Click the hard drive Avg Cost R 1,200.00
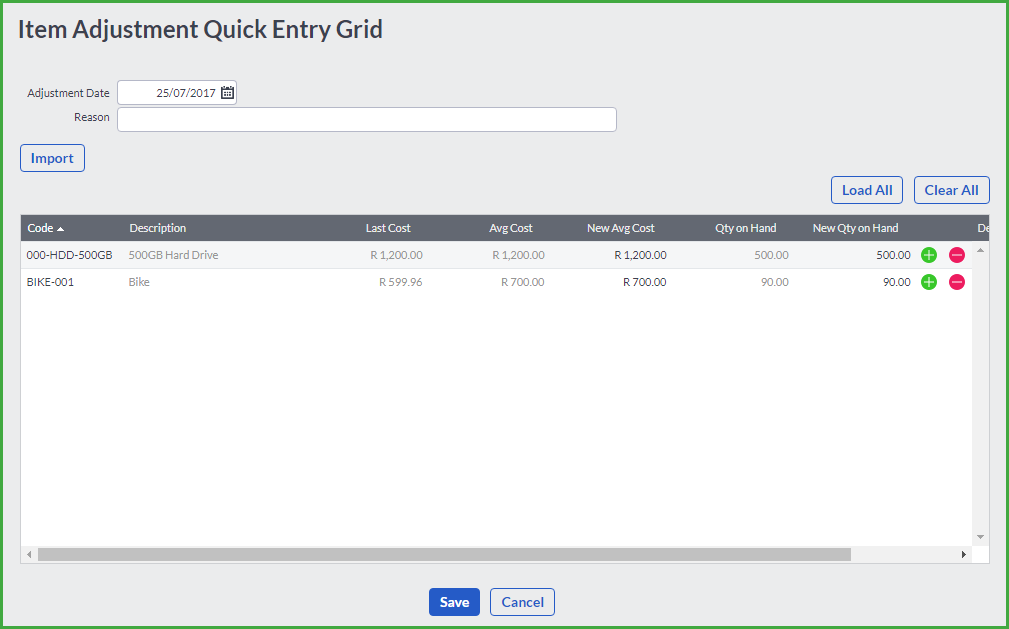Screen dimensions: 1009x629 (x=519, y=255)
